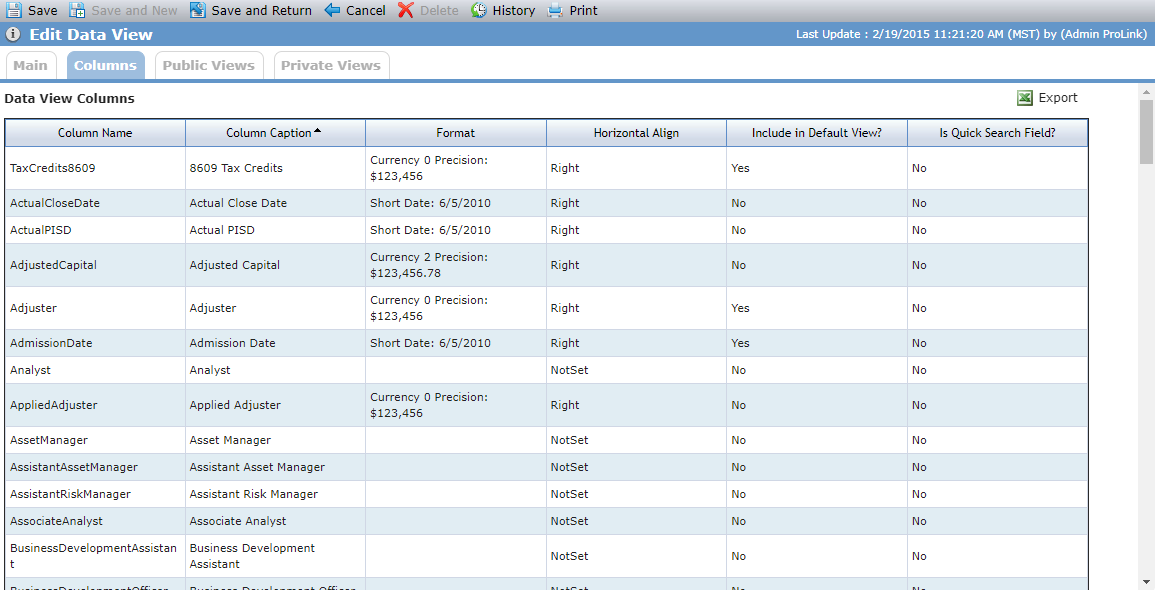Click the Print label
The width and height of the screenshot is (1155, 590).
[x=584, y=10]
